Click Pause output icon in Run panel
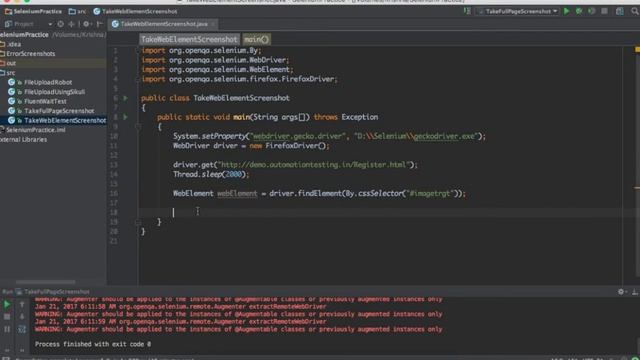This screenshot has width=640, height=360. [x=7, y=329]
